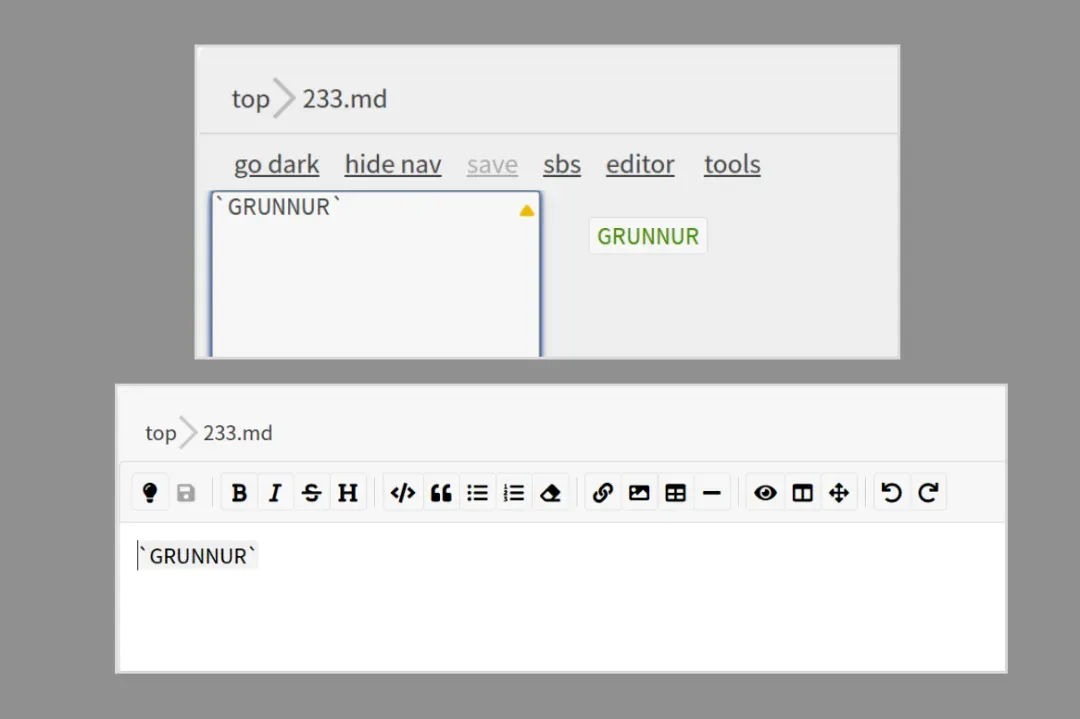Insert a link with the chain icon
Viewport: 1080px width, 719px height.
point(603,492)
